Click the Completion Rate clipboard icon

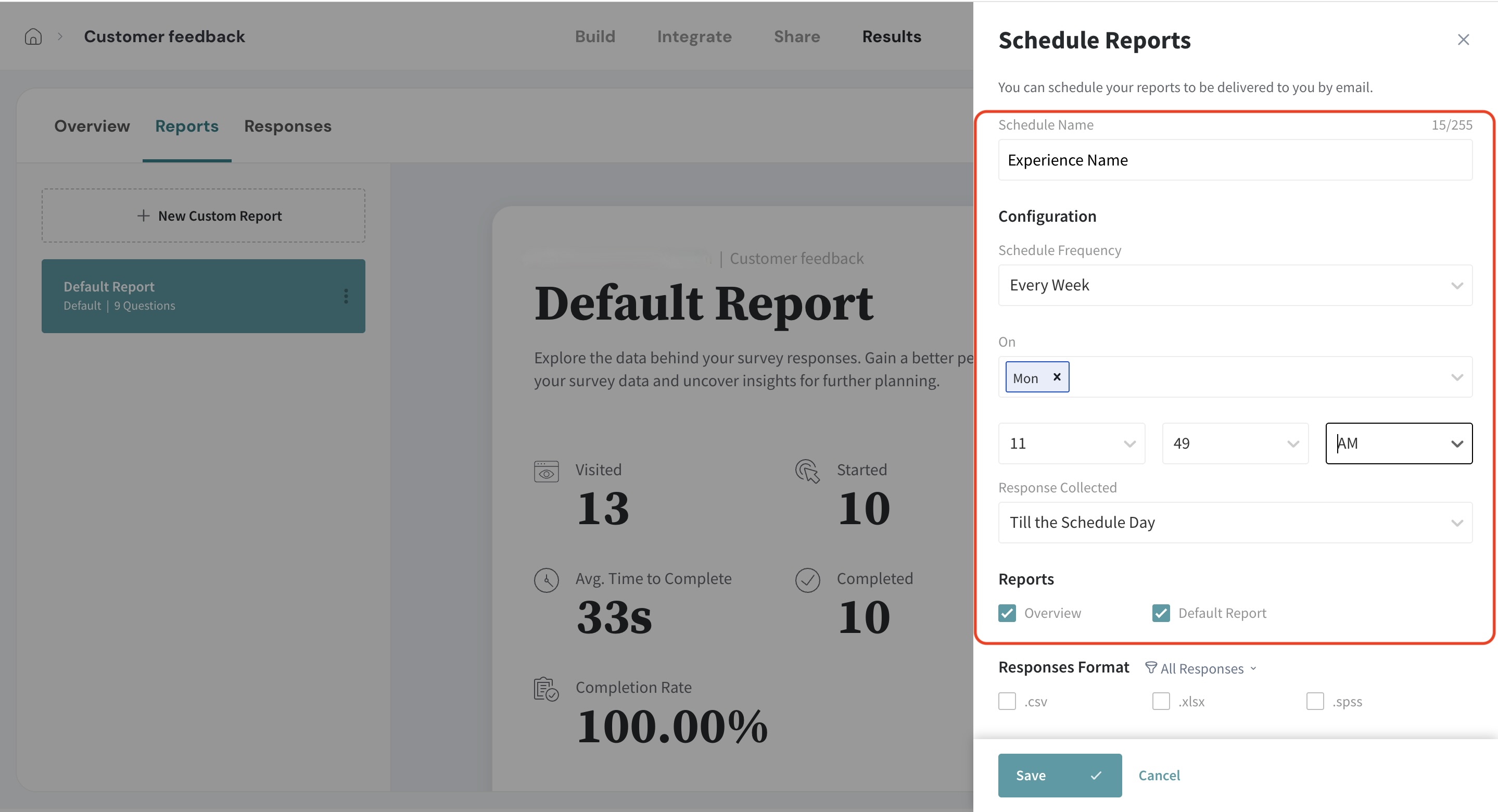(x=546, y=689)
